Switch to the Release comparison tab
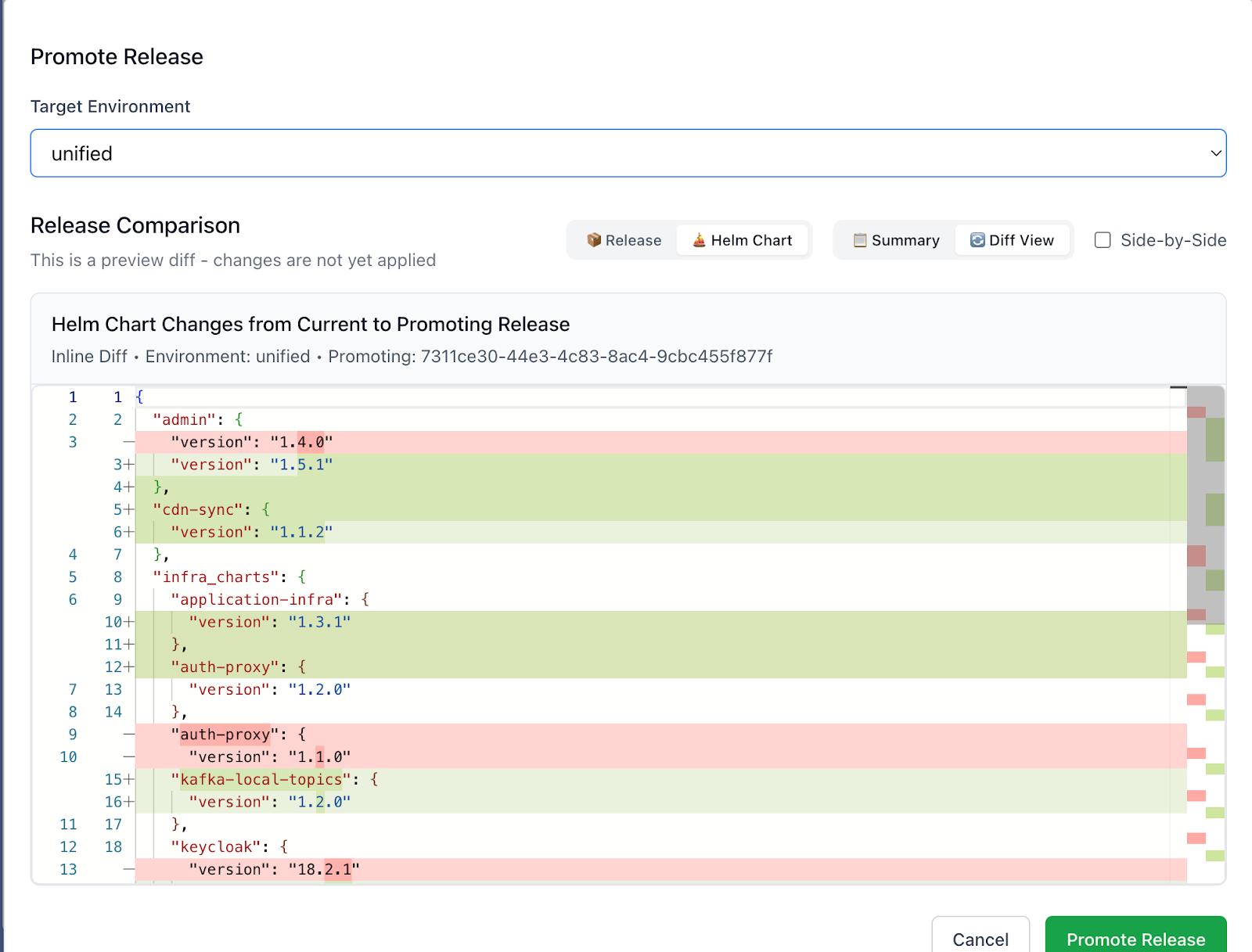The width and height of the screenshot is (1252, 952). pyautogui.click(x=624, y=240)
